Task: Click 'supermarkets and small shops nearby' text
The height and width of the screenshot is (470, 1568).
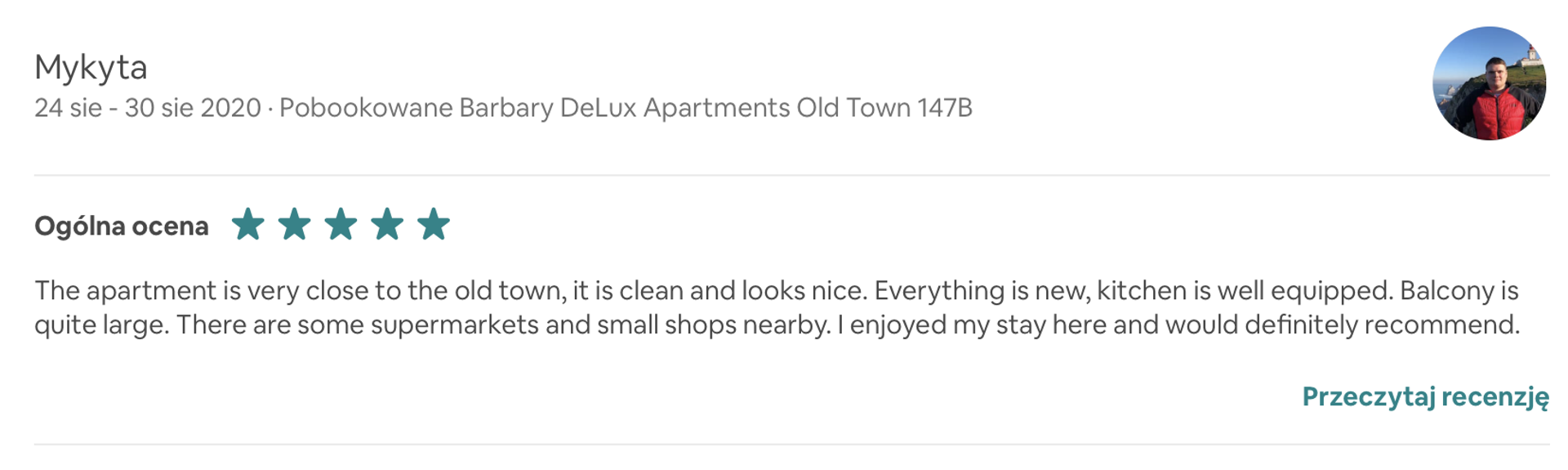Action: click(600, 325)
